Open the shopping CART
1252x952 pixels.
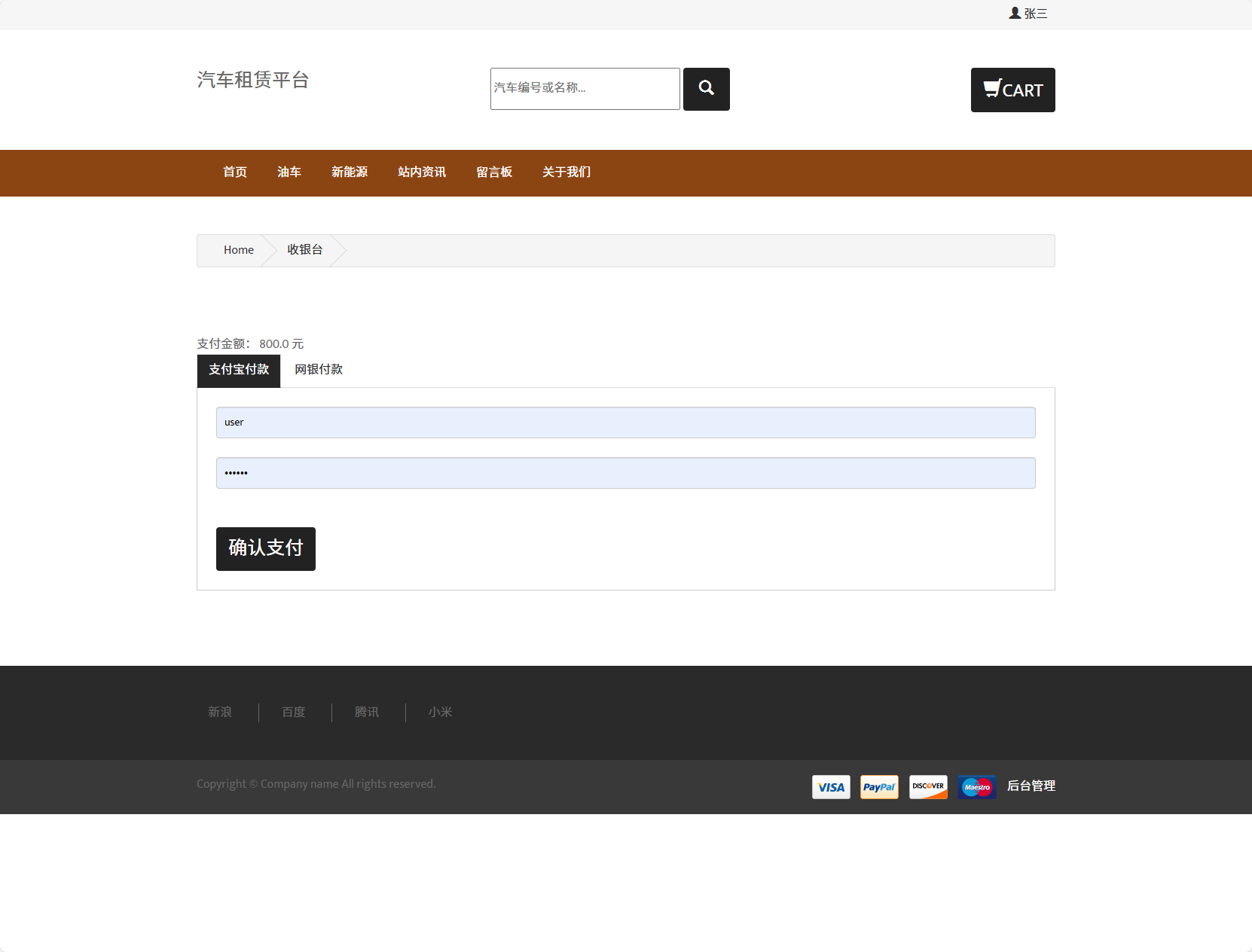(x=1012, y=90)
